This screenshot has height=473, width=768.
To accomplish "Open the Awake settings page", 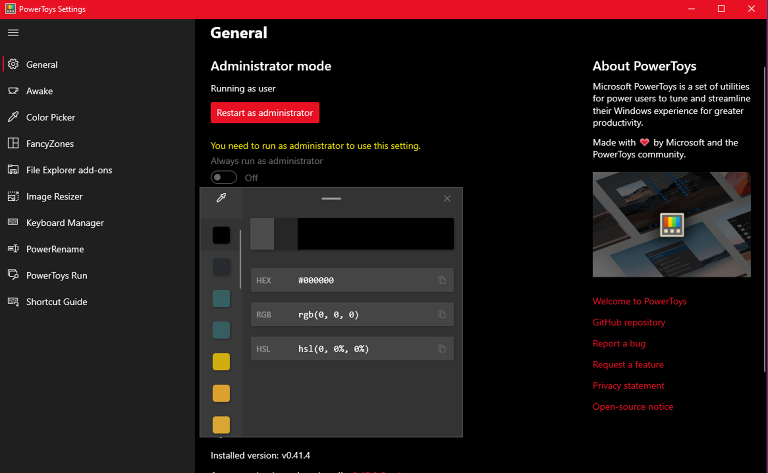I will 98,91.
